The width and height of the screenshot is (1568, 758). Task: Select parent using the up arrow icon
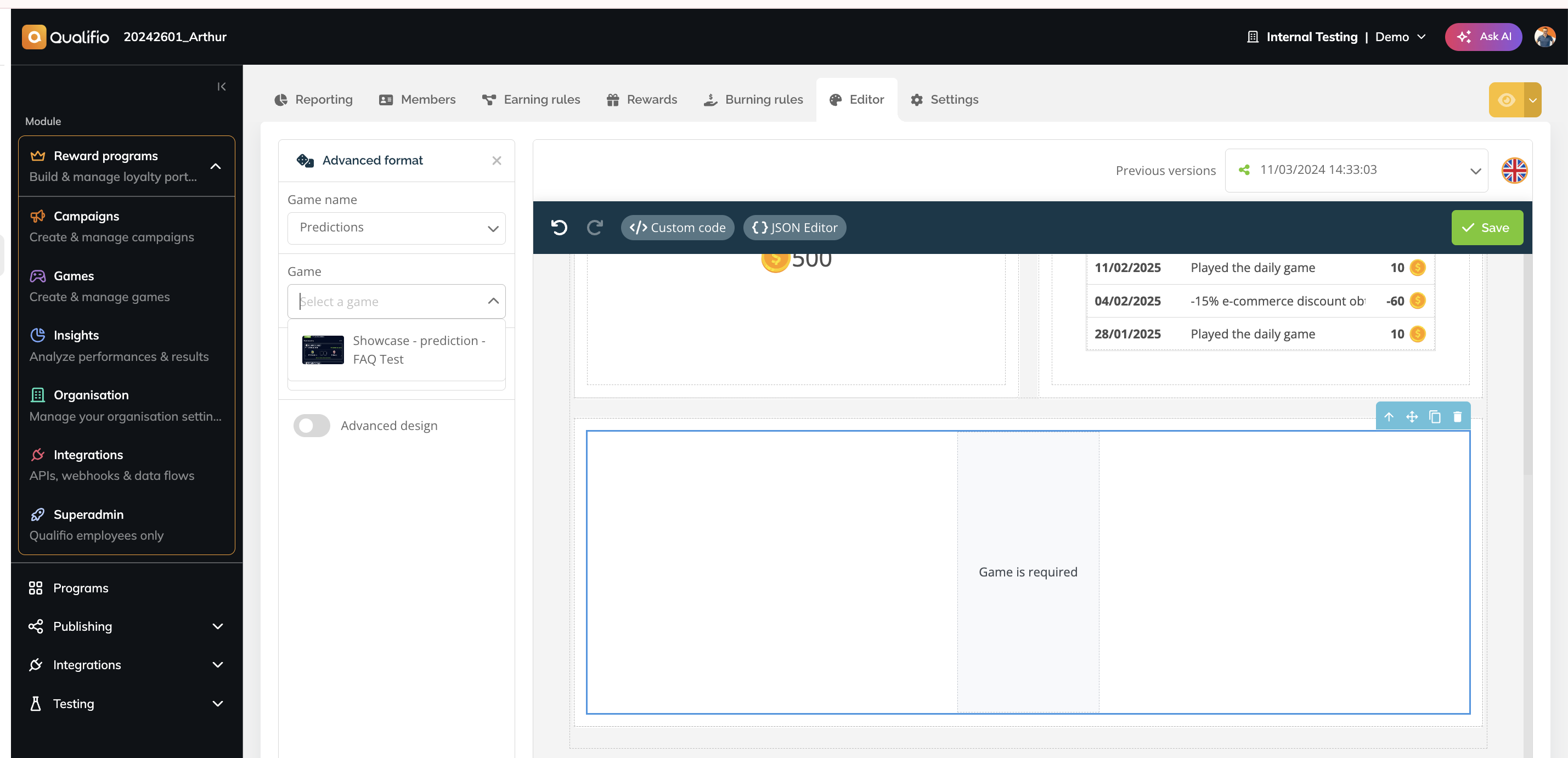(x=1389, y=417)
